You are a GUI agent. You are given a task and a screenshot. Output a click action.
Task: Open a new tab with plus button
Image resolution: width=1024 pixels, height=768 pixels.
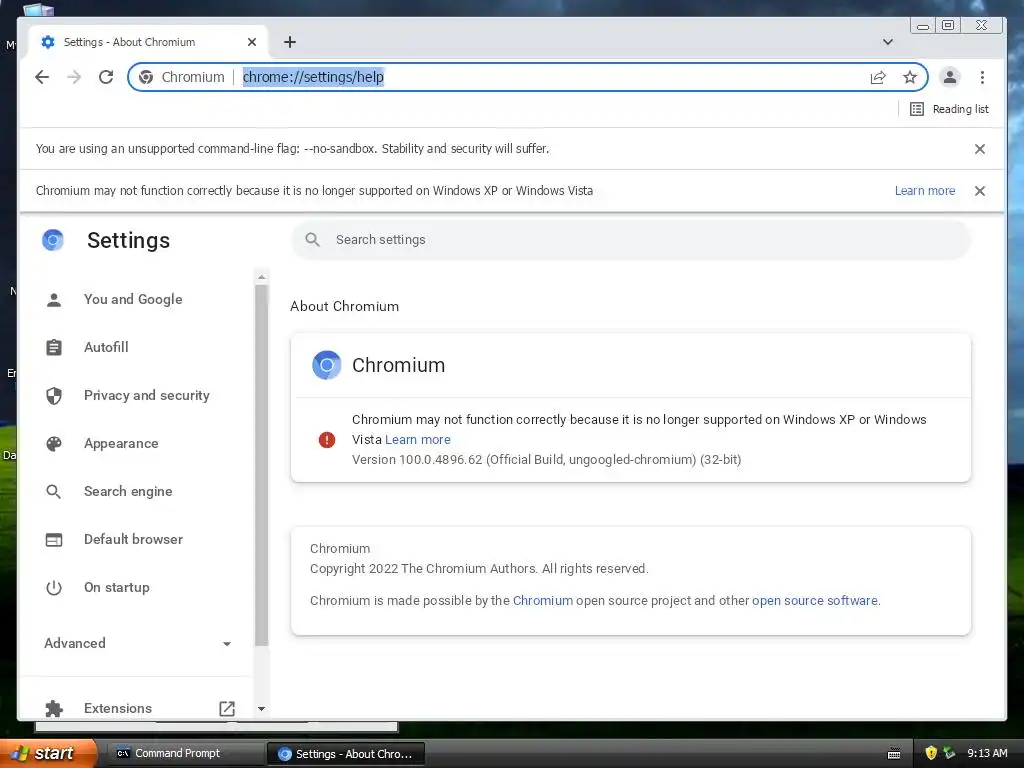tap(290, 42)
